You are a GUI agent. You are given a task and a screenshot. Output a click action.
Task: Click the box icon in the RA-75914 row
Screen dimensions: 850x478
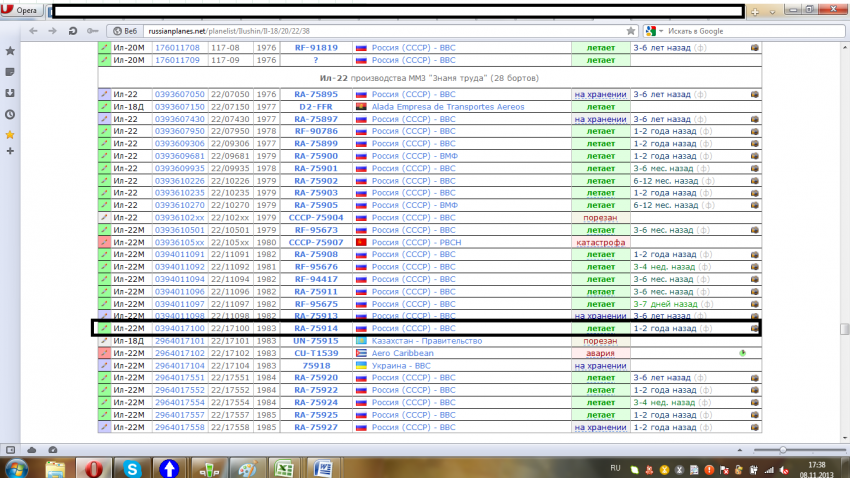[x=754, y=328]
